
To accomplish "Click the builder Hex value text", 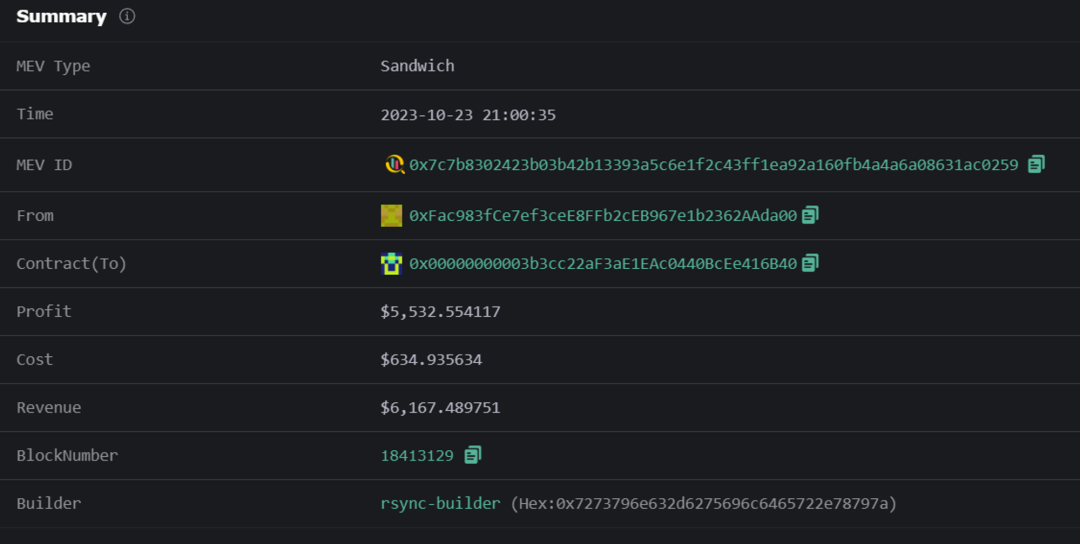I will click(x=703, y=504).
